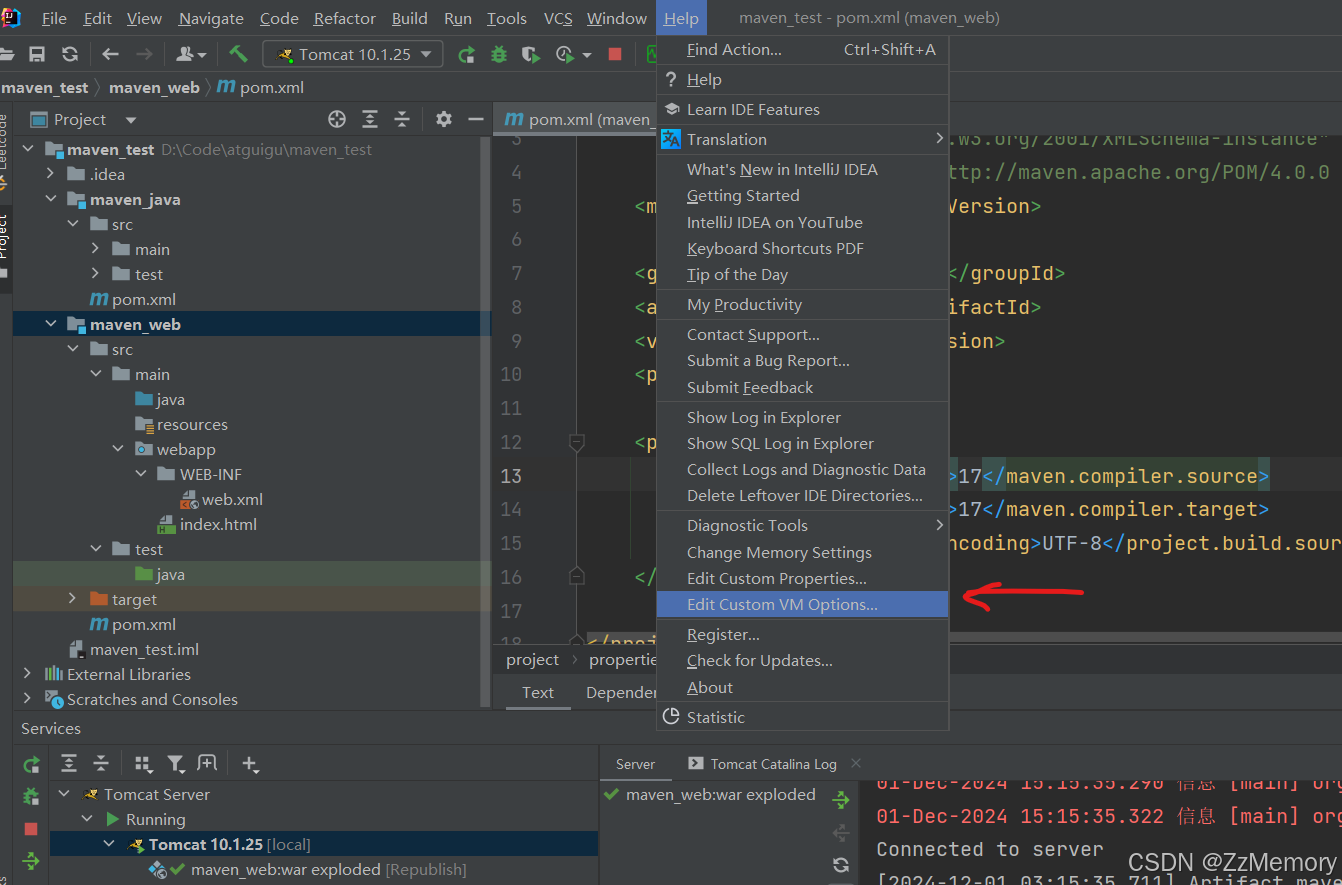This screenshot has height=885, width=1342.
Task: Click project in the editor breadcrumb
Action: coord(533,659)
